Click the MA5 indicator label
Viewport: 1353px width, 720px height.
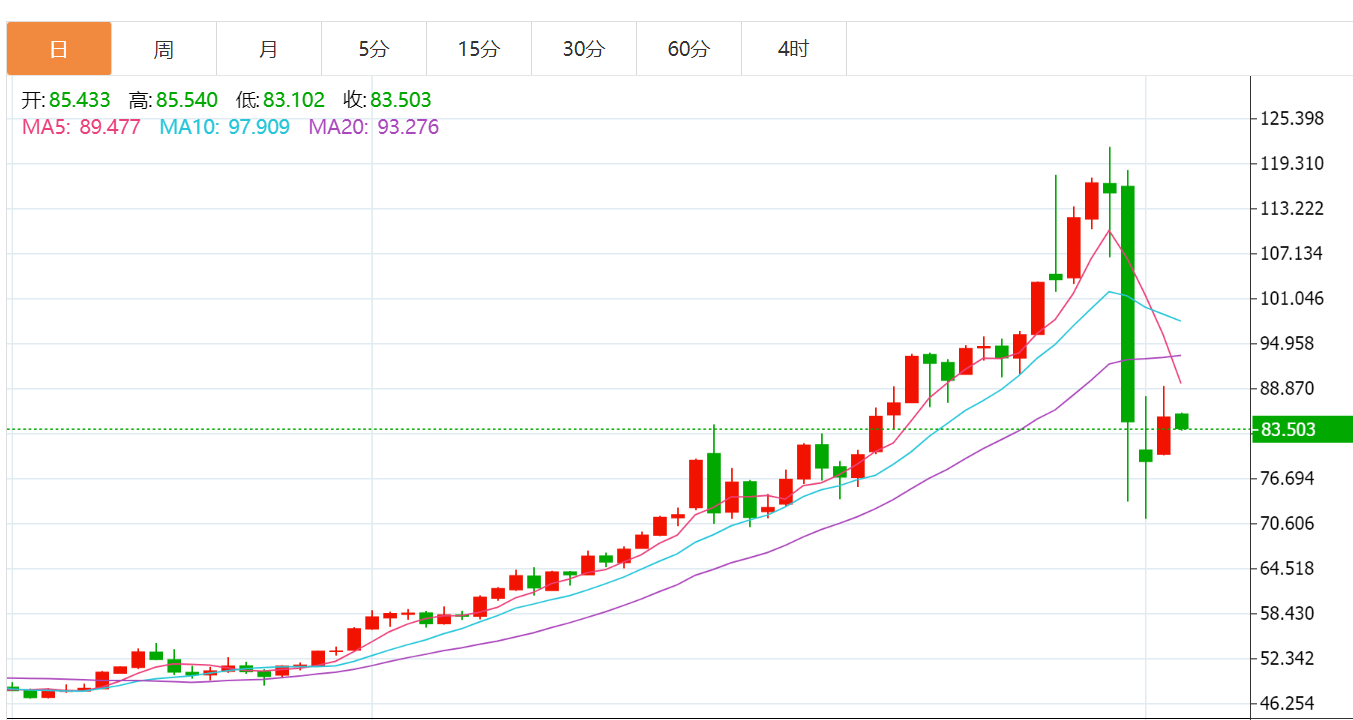tap(81, 127)
